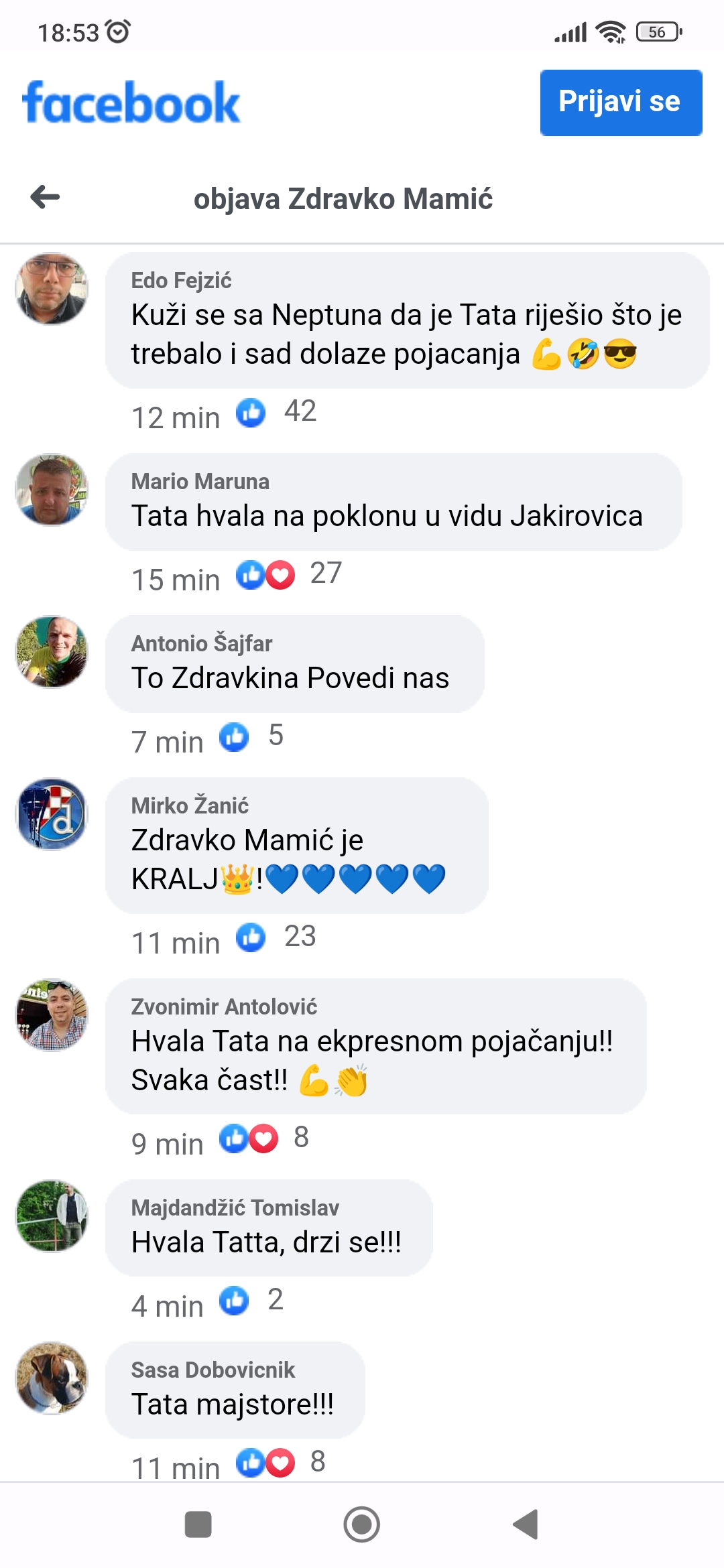Open Antonio Šajfar's profile picture
This screenshot has width=724, height=1568.
click(x=52, y=652)
